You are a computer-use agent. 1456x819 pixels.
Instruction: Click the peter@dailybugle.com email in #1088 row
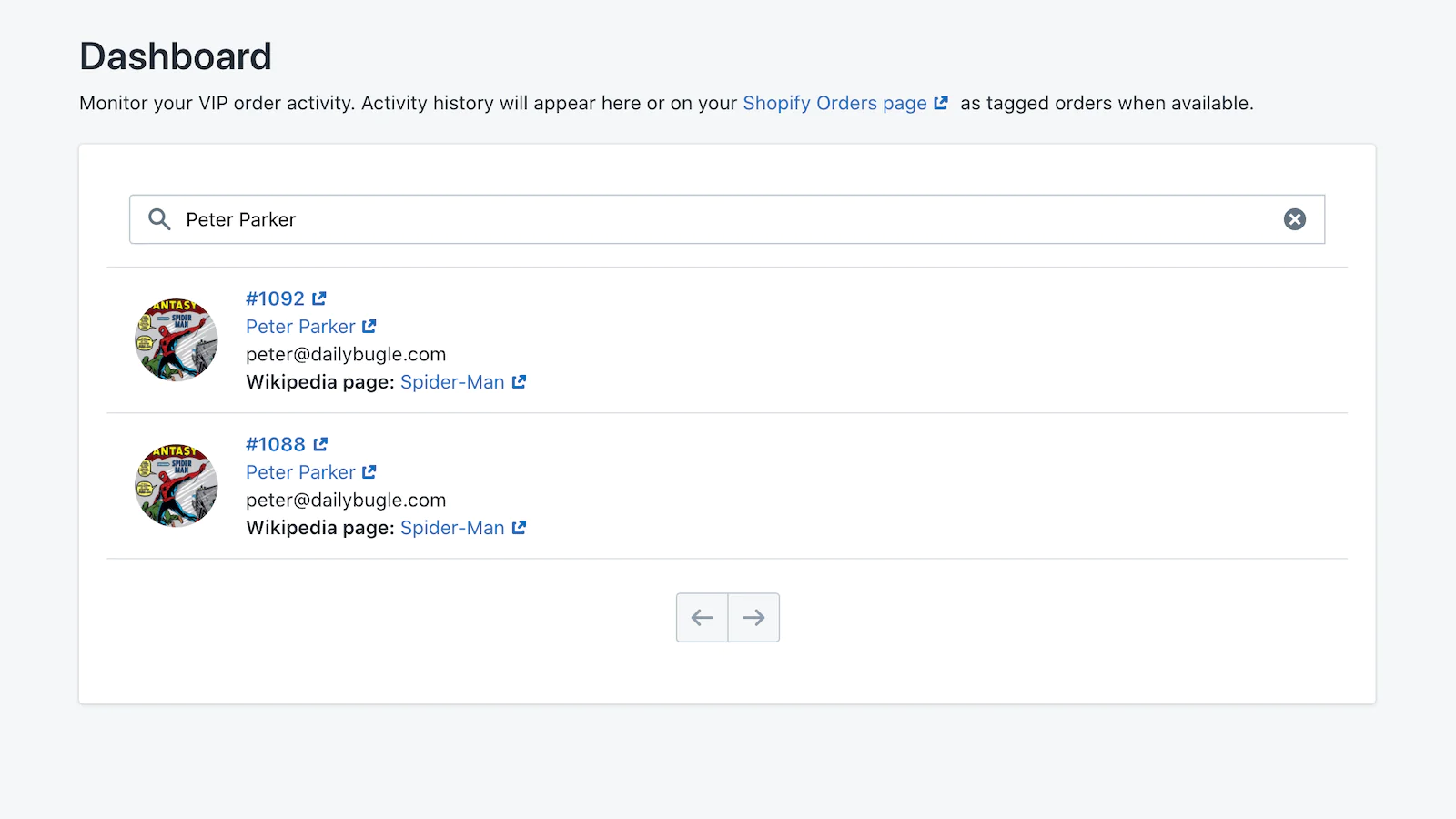click(x=346, y=500)
